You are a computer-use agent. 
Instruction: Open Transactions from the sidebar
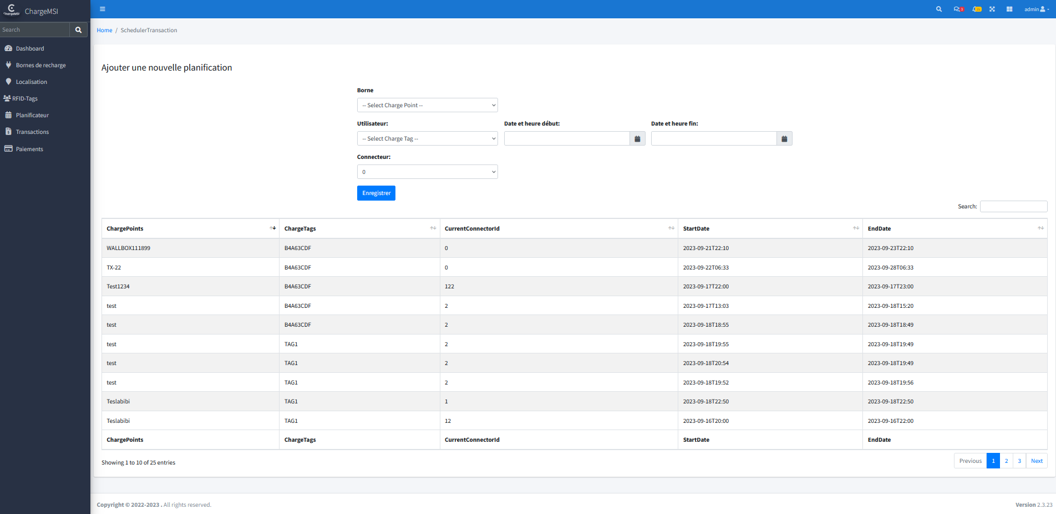tap(32, 132)
